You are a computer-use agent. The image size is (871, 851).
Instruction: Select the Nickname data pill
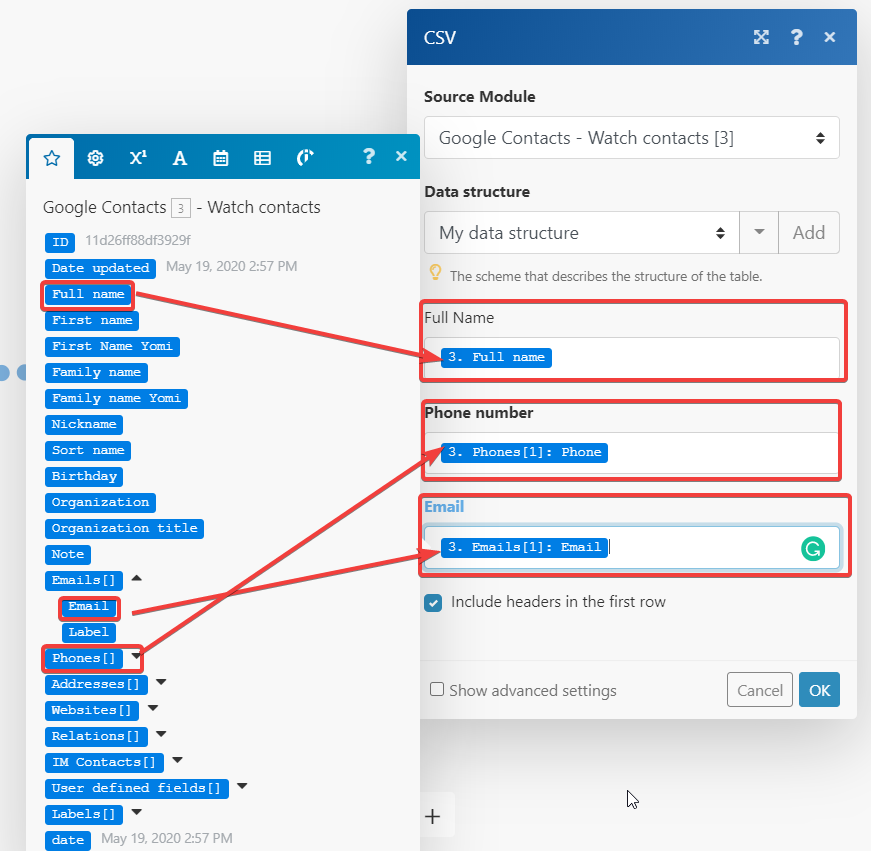[84, 424]
